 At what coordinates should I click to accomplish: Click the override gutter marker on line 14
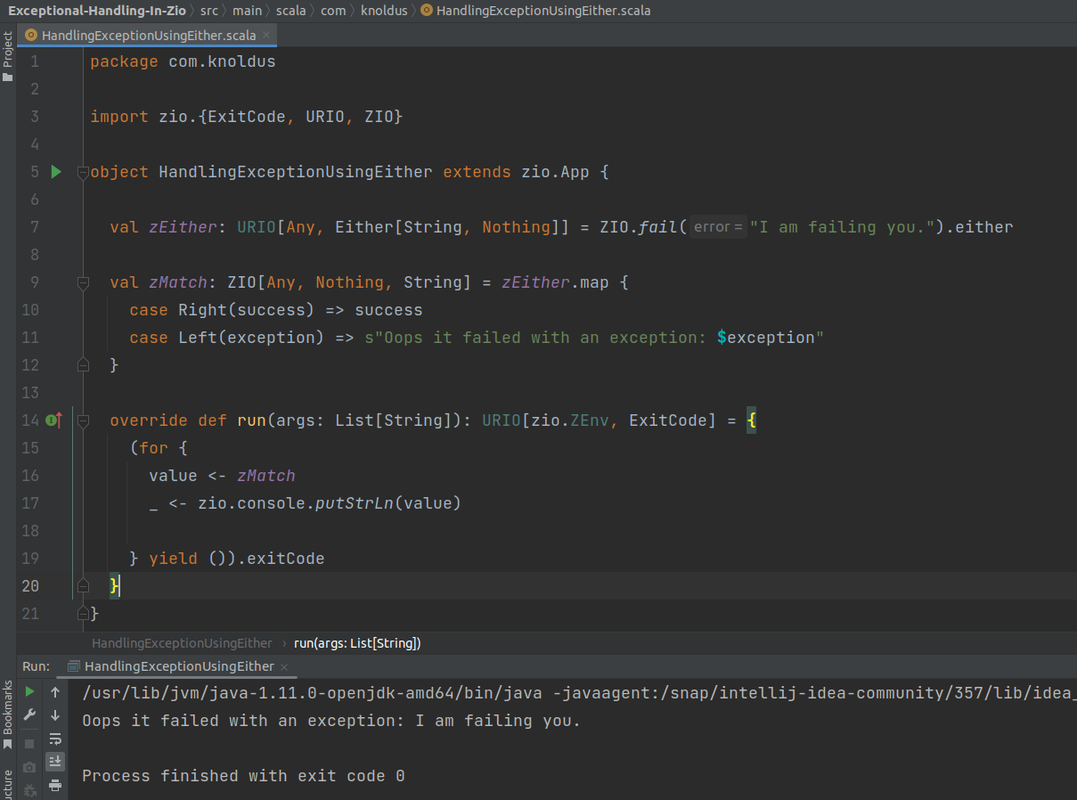(x=54, y=420)
